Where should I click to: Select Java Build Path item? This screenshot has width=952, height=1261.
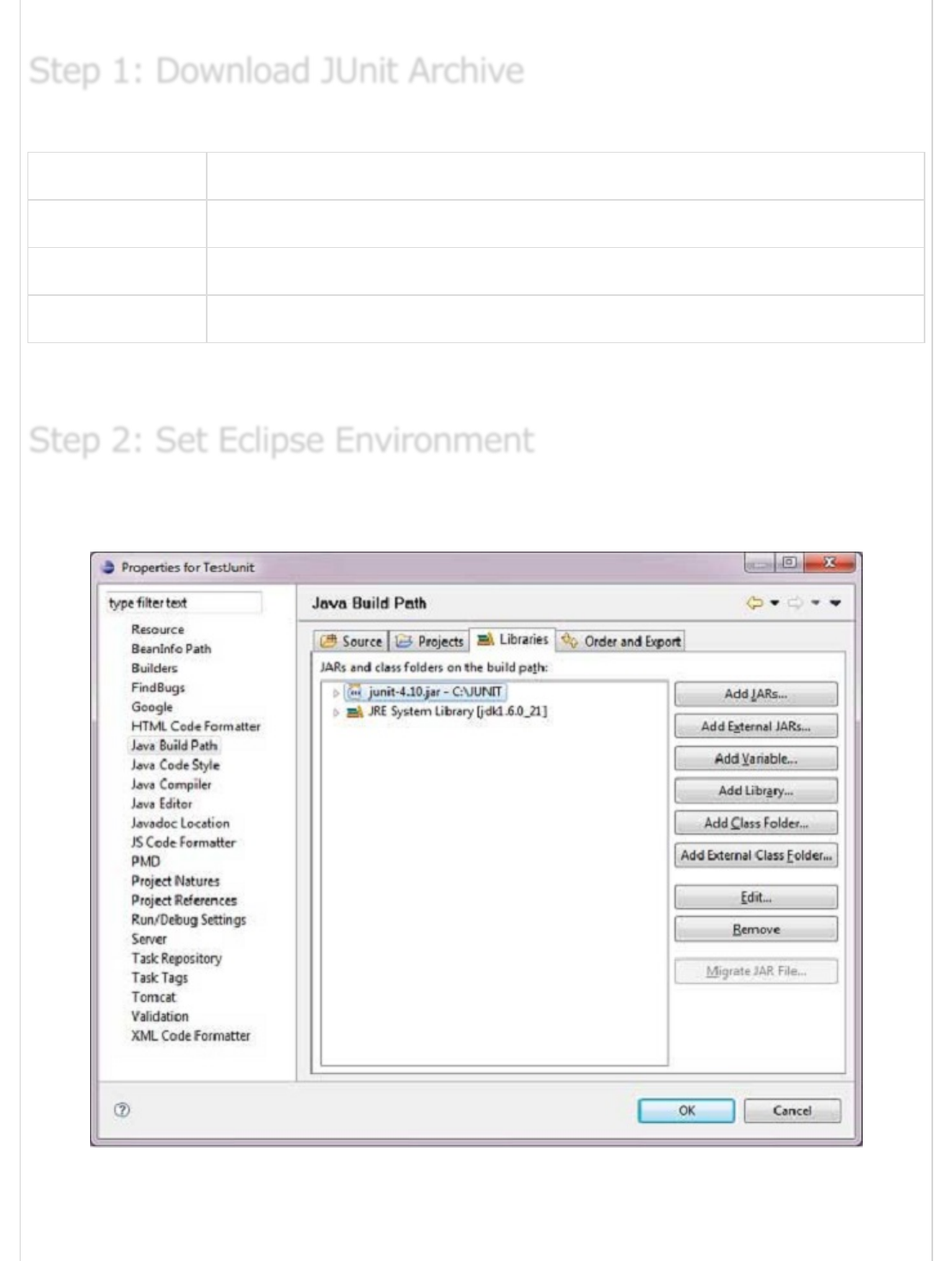tap(174, 745)
